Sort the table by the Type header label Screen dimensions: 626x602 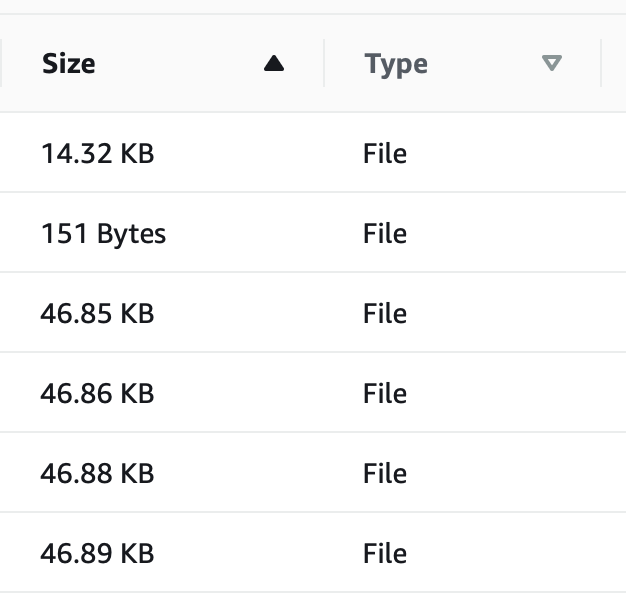[396, 65]
